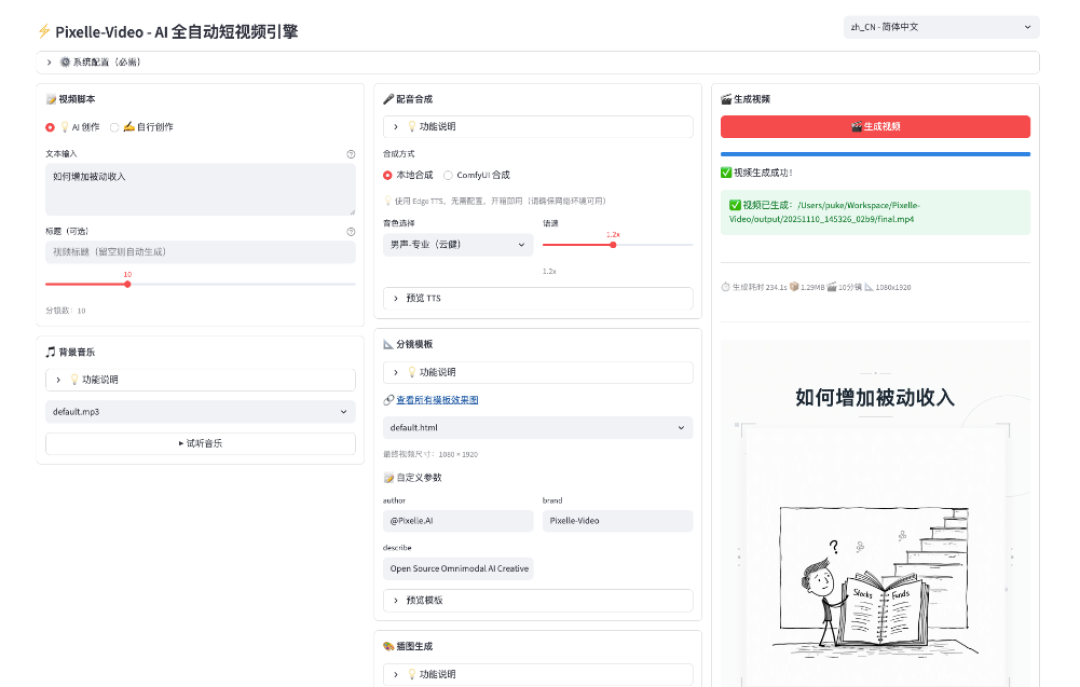Click the lightning bolt logo icon
1080x687 pixels.
(44, 32)
